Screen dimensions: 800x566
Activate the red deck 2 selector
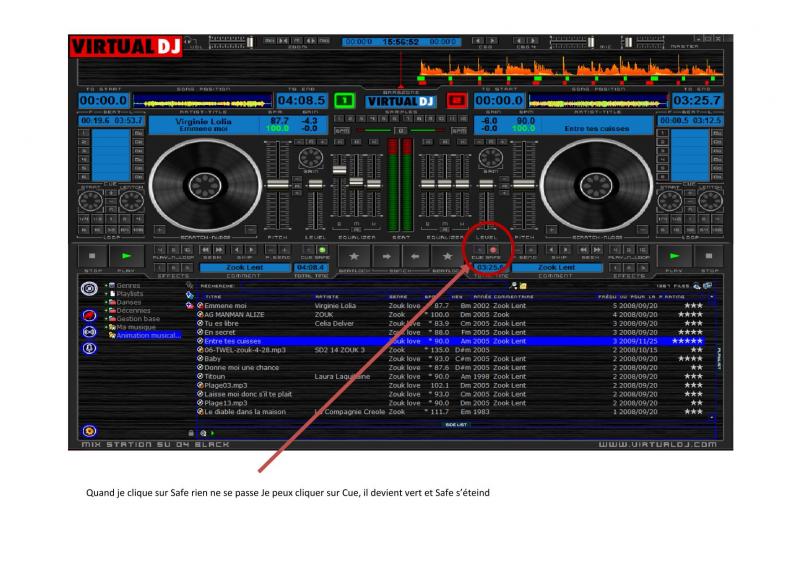point(456,101)
